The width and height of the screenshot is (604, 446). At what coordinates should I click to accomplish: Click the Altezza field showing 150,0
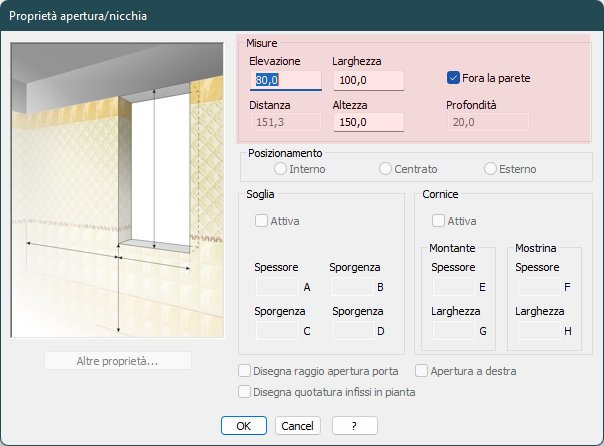pyautogui.click(x=369, y=122)
